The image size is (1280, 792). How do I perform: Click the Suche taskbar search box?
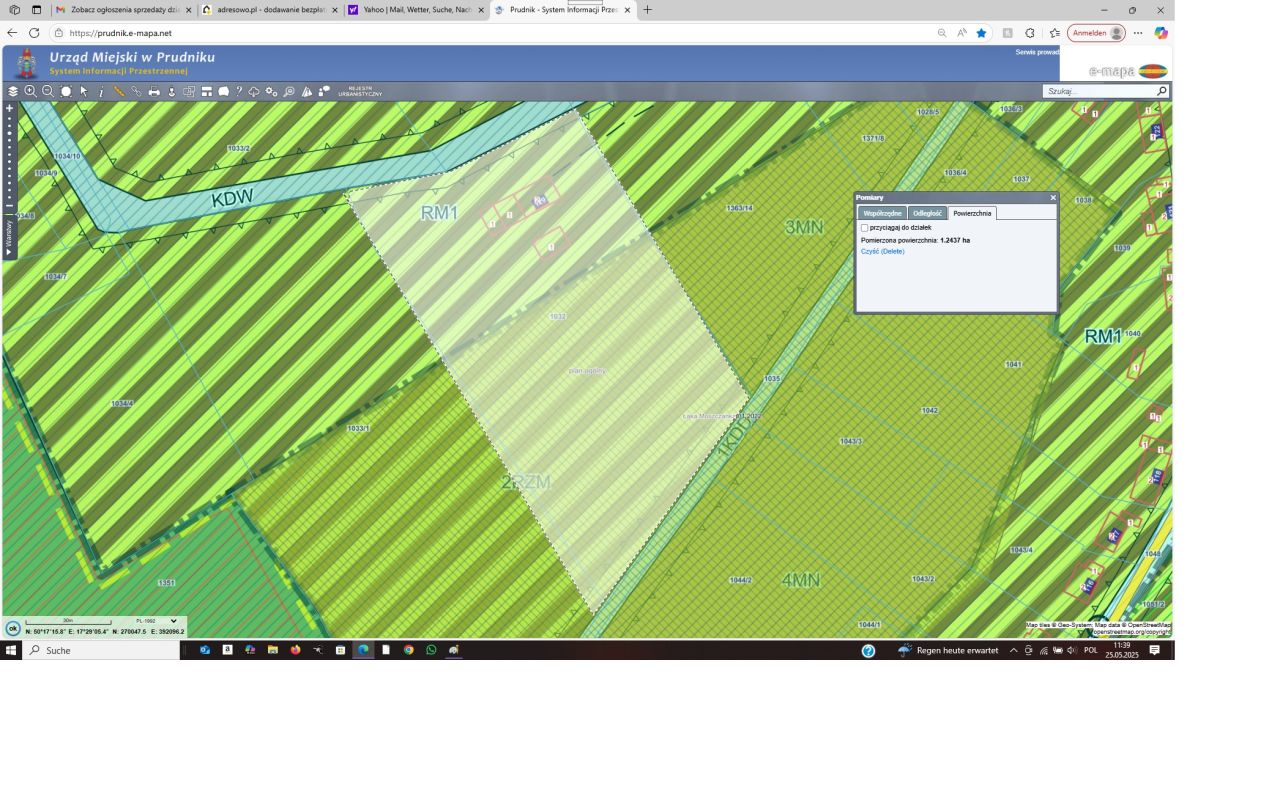click(101, 650)
